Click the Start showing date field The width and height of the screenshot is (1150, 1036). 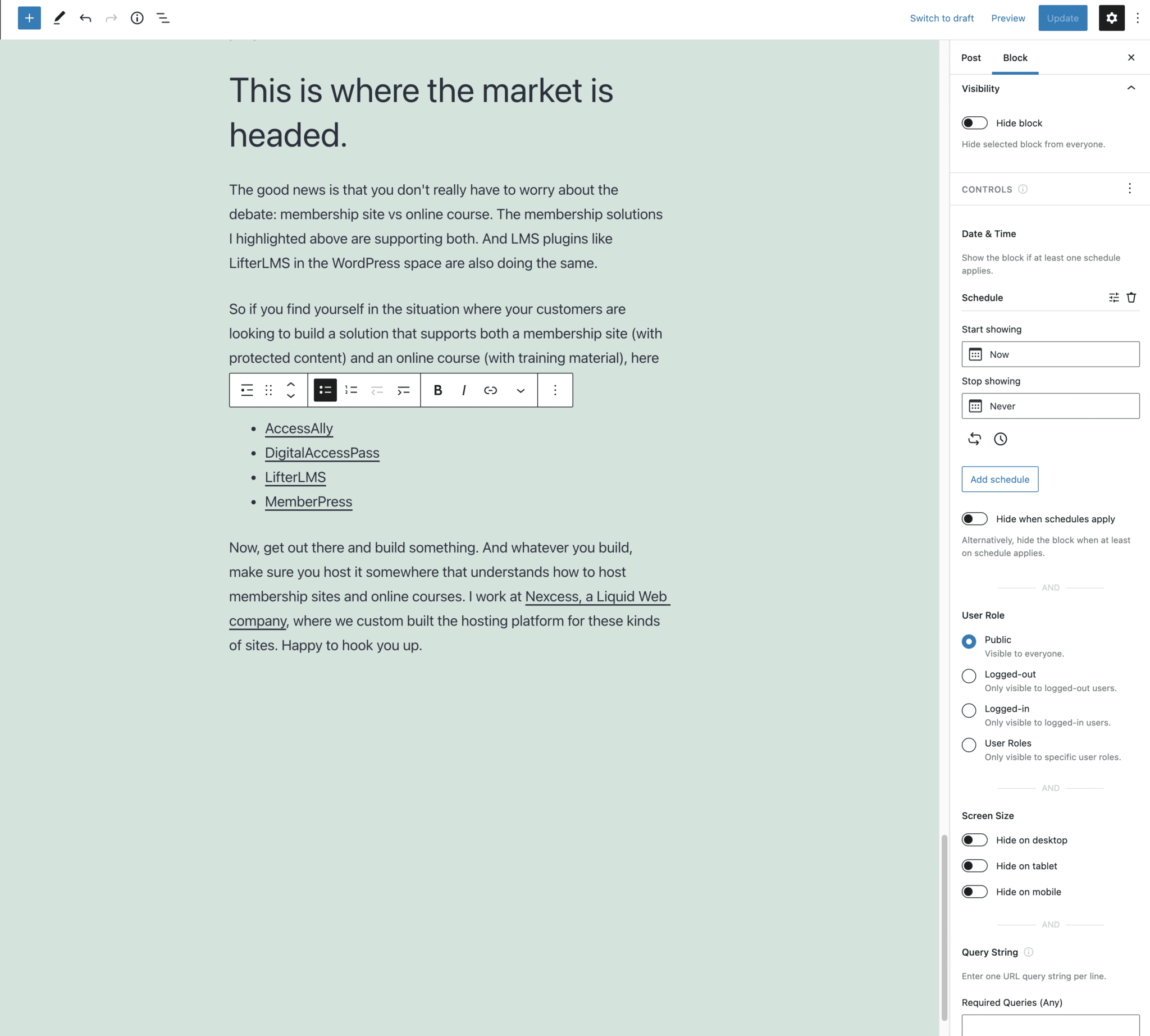pyautogui.click(x=1050, y=354)
